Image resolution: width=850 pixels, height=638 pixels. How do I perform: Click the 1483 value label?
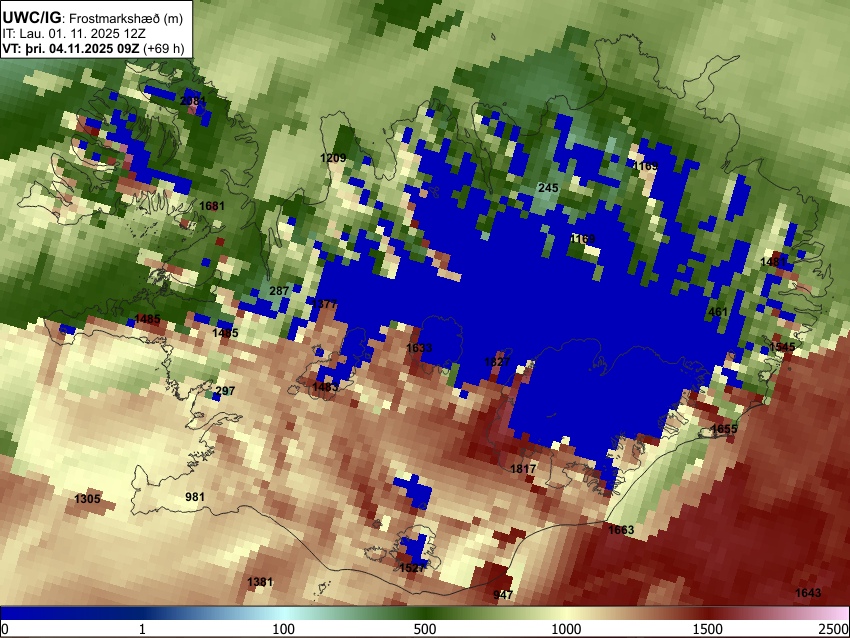point(325,387)
